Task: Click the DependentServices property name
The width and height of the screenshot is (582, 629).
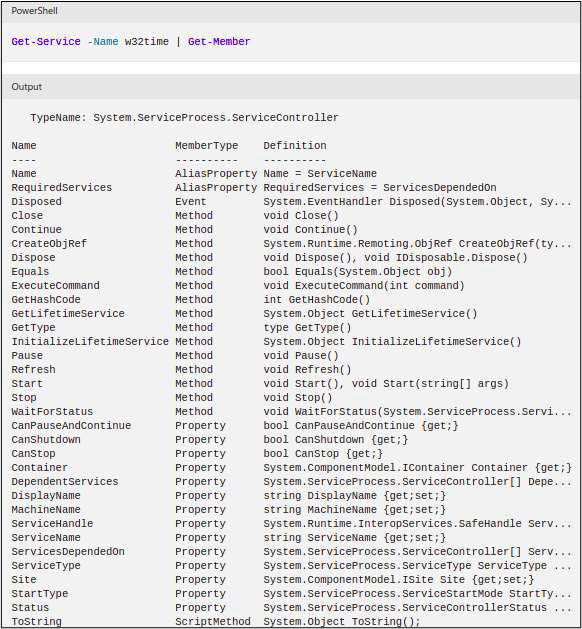Action: point(65,481)
